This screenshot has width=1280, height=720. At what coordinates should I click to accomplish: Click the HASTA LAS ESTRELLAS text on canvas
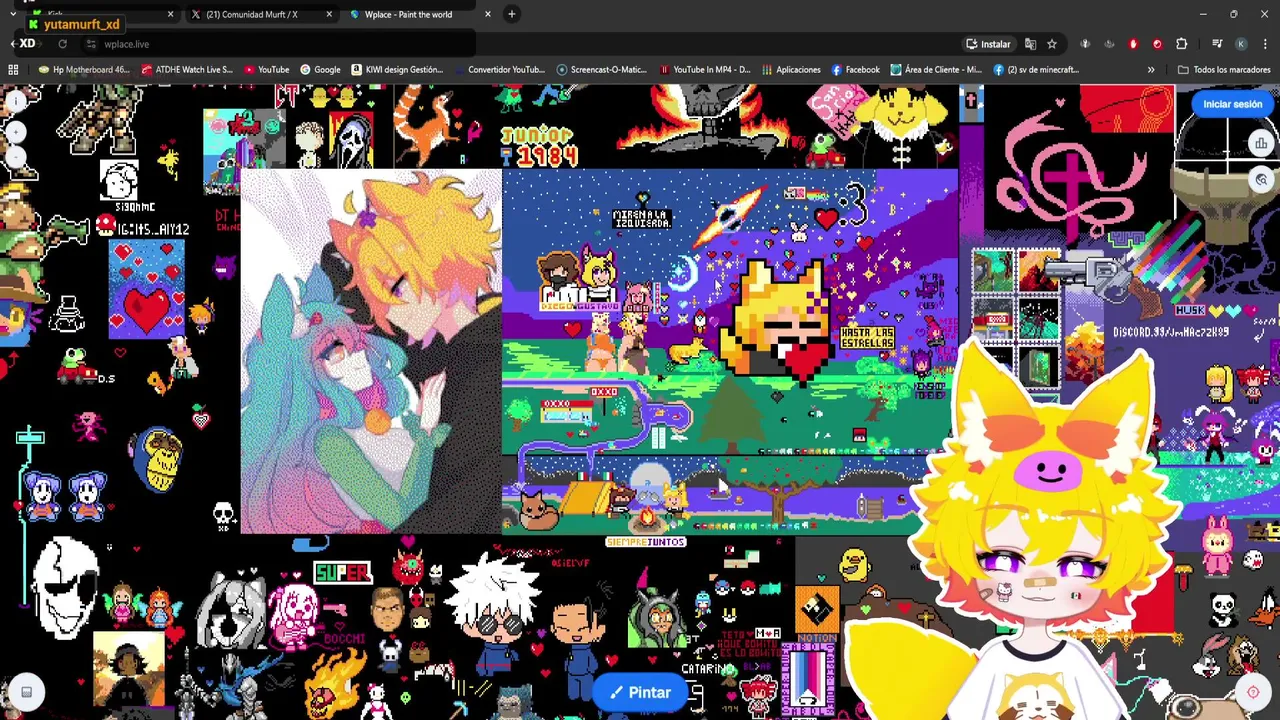coord(867,337)
